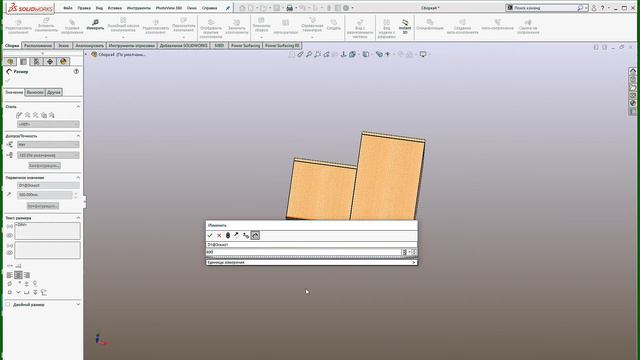Switch to the Сборка command tab
The width and height of the screenshot is (640, 360).
[x=12, y=46]
